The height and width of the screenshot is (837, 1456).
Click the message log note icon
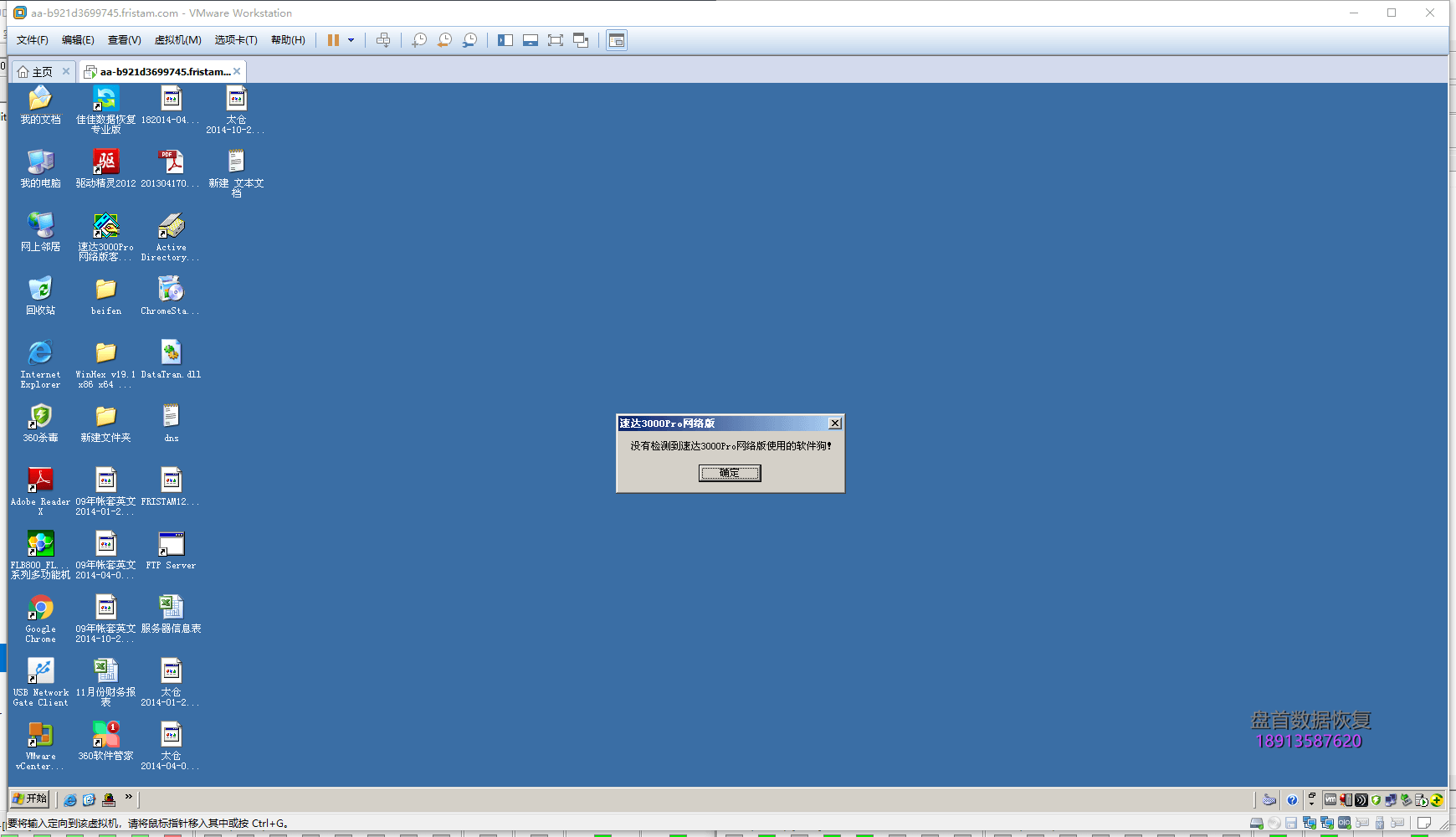[1424, 824]
